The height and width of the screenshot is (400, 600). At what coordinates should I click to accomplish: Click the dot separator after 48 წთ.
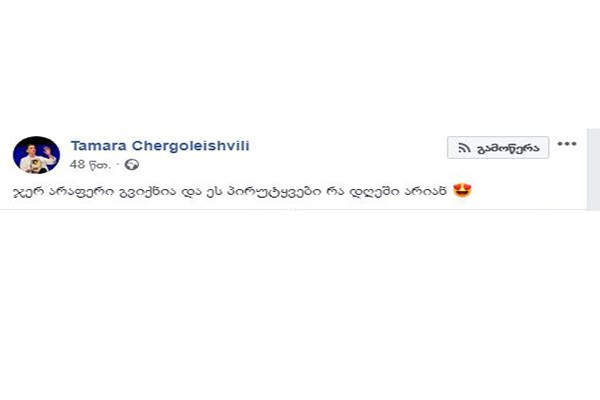tap(118, 165)
